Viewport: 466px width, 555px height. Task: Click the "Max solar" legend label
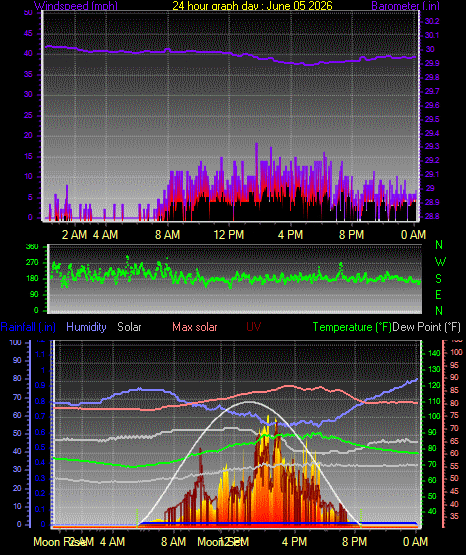pyautogui.click(x=195, y=327)
